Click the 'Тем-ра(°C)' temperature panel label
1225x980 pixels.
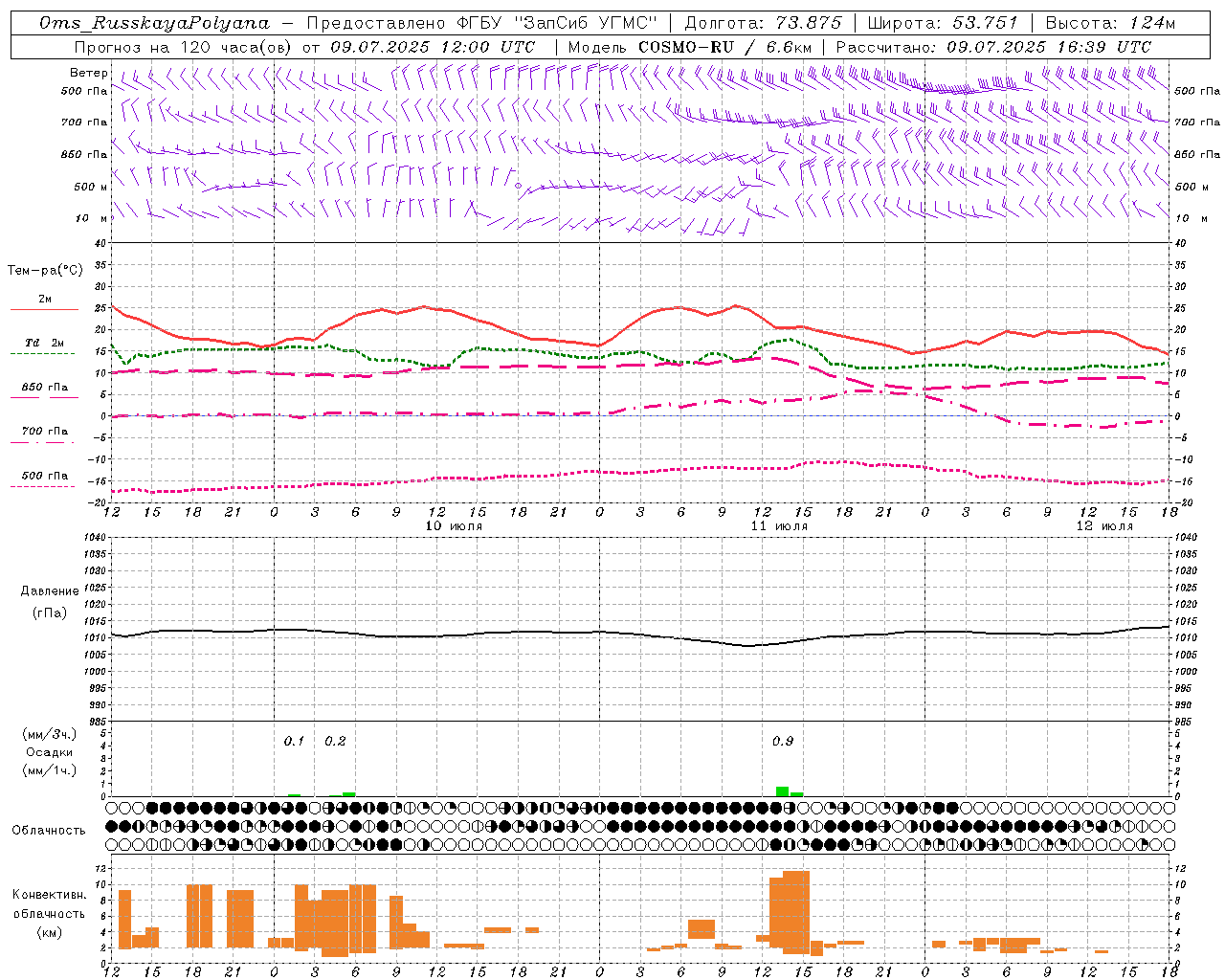click(45, 271)
